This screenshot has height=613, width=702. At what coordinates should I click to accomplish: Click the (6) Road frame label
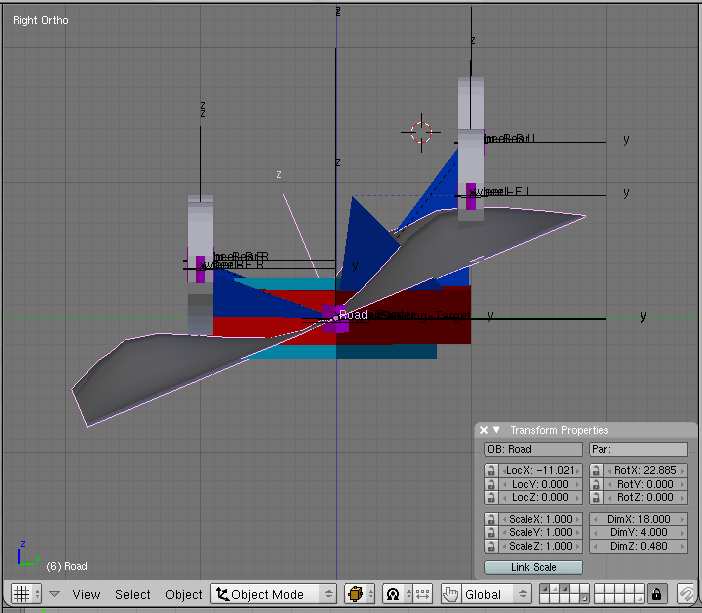(67, 566)
